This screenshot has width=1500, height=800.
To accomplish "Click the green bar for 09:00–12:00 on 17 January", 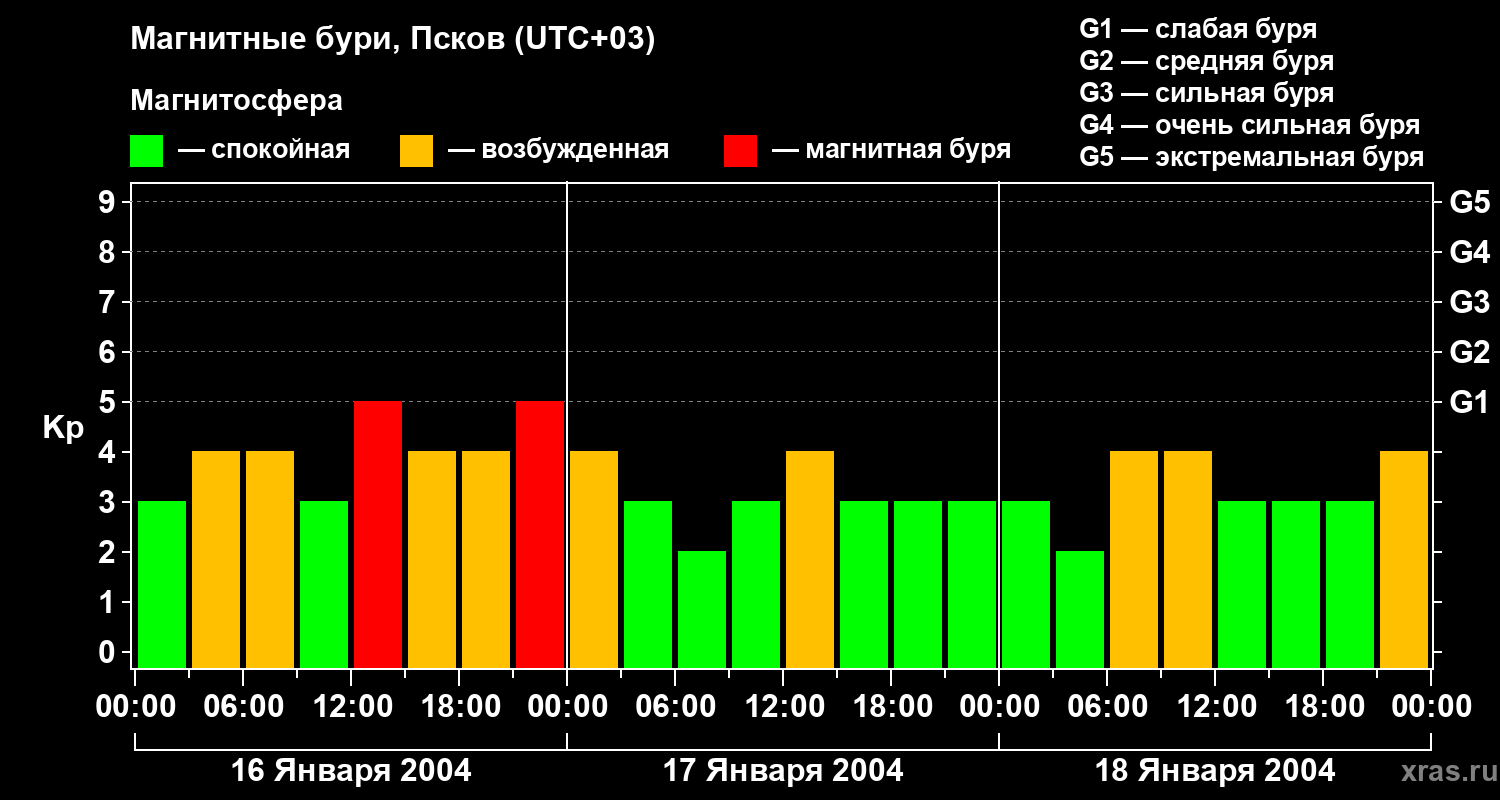I will point(756,584).
